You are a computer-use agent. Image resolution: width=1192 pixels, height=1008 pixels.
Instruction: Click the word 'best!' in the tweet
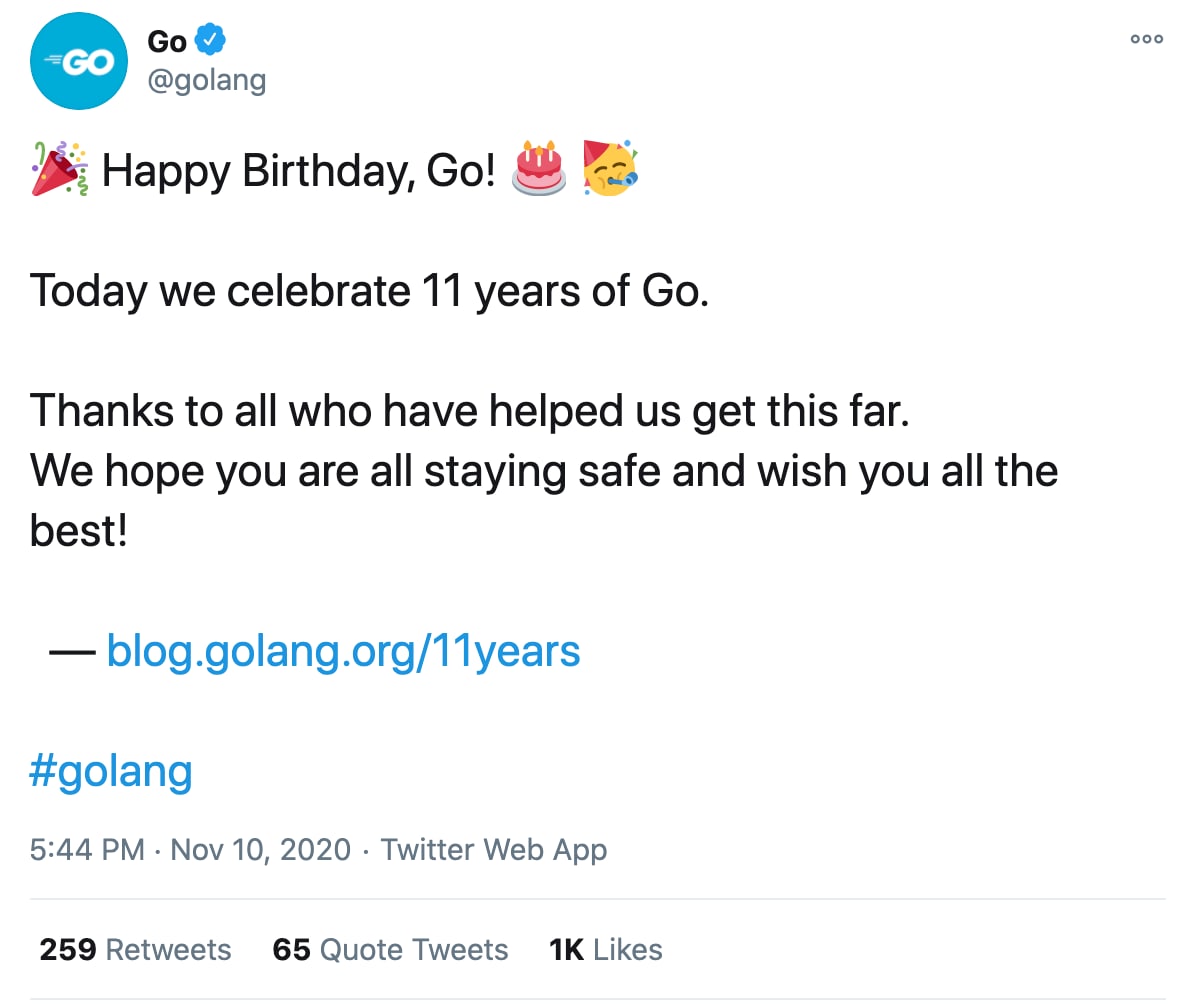click(x=79, y=531)
